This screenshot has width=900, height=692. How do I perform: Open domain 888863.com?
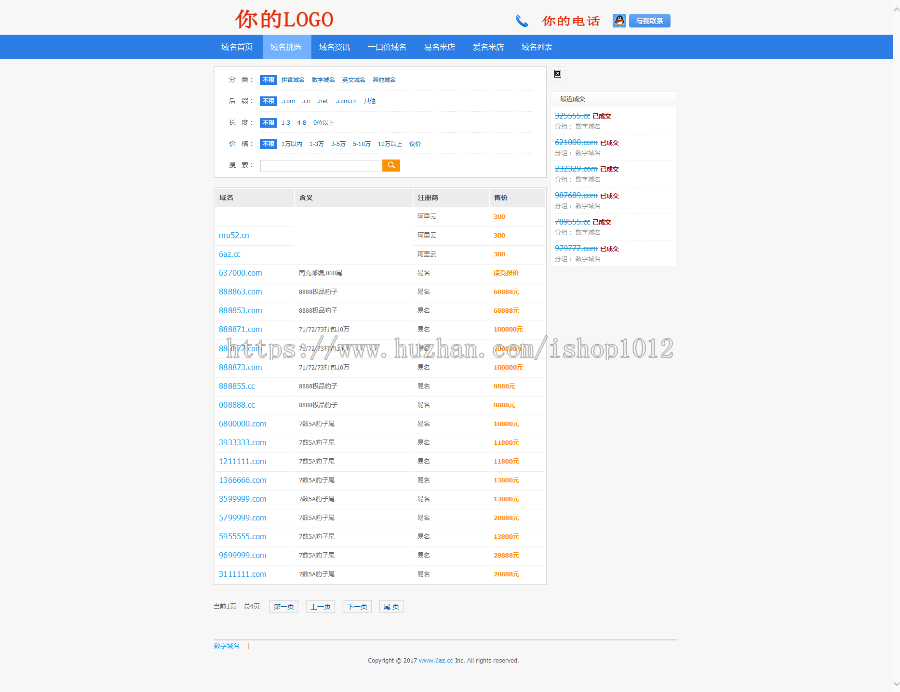[240, 291]
